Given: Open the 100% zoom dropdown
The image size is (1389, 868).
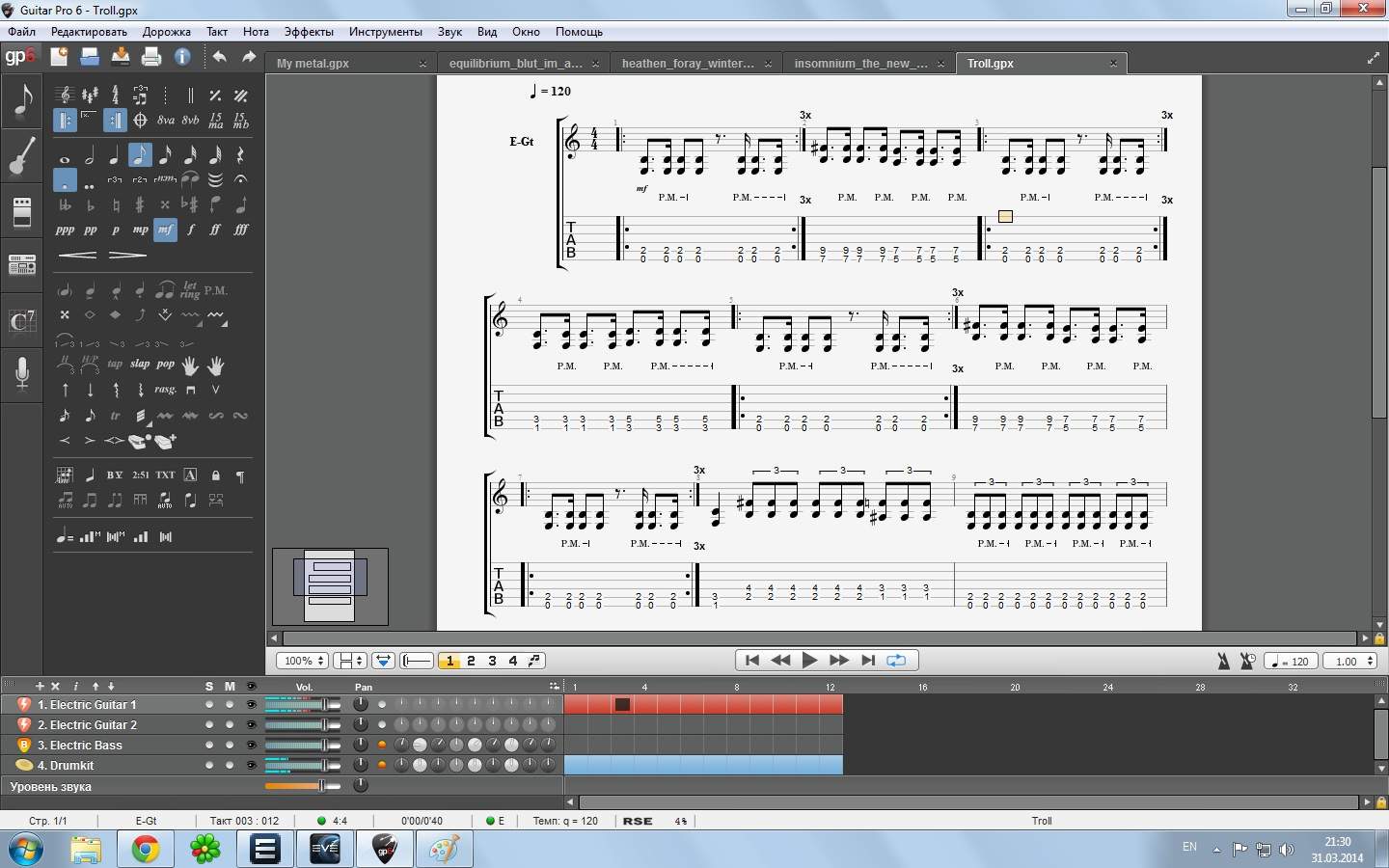Looking at the screenshot, I should 302,661.
